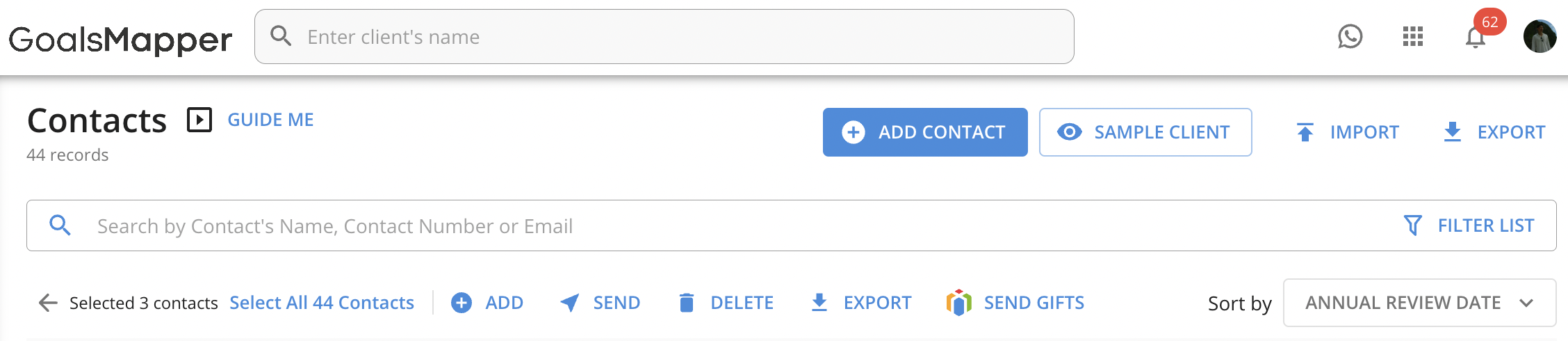Click the top-right Export button

pyautogui.click(x=1494, y=132)
